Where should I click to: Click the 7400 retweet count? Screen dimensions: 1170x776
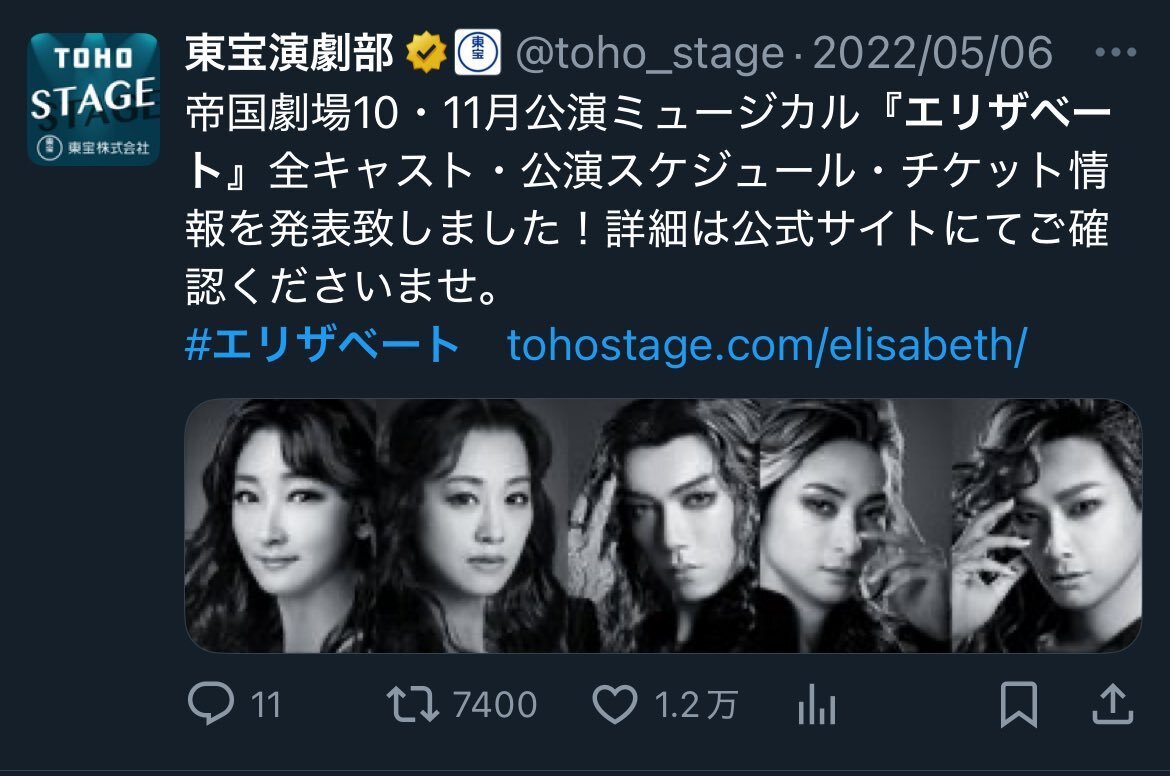coord(495,704)
